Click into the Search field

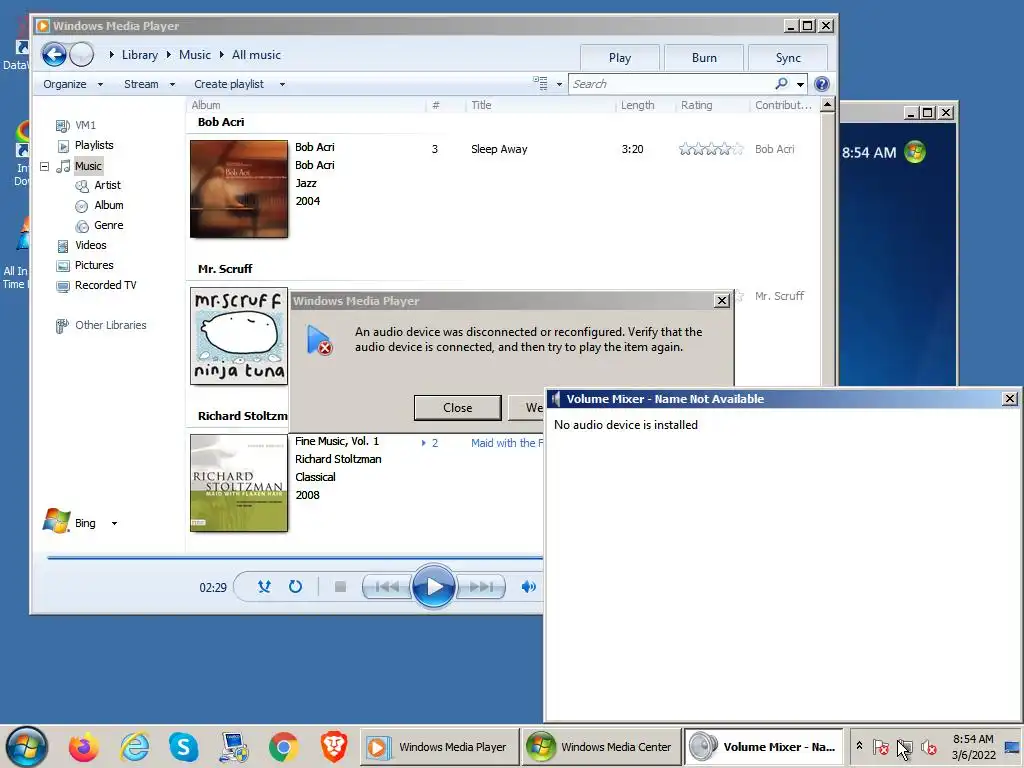click(671, 84)
